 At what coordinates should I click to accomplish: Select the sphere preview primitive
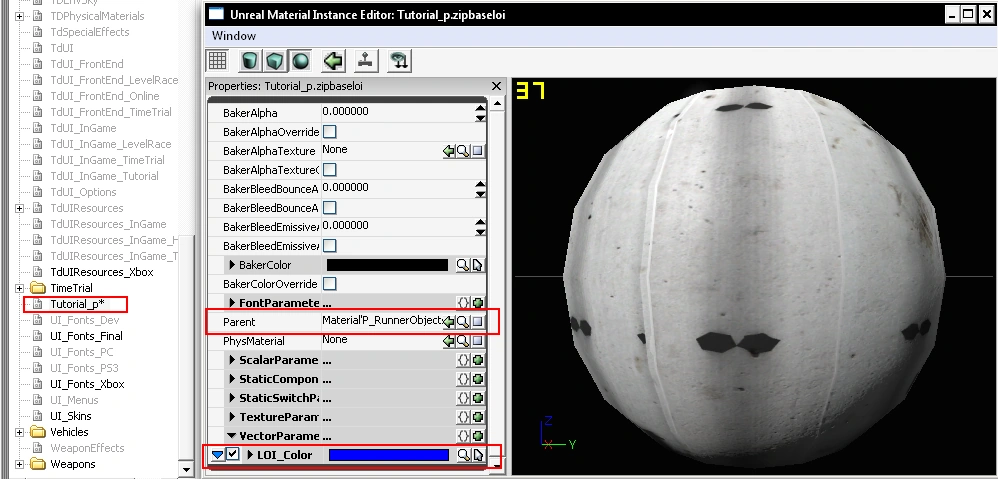[x=301, y=61]
